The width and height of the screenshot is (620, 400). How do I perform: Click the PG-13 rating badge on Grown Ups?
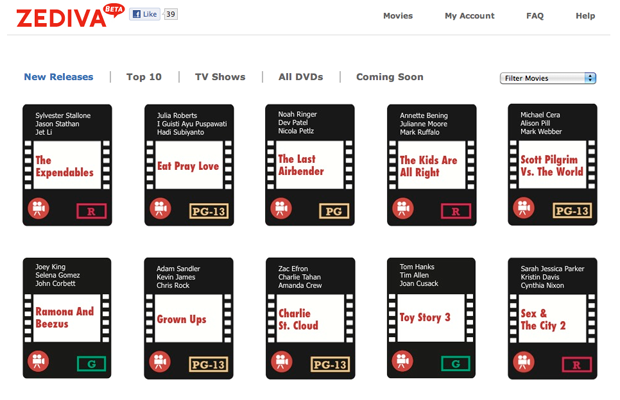[208, 364]
